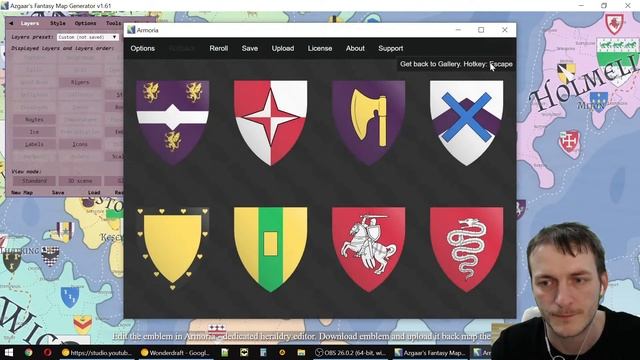Open the Options menu in Armoria
Screen dimensions: 640x360
pyautogui.click(x=142, y=48)
